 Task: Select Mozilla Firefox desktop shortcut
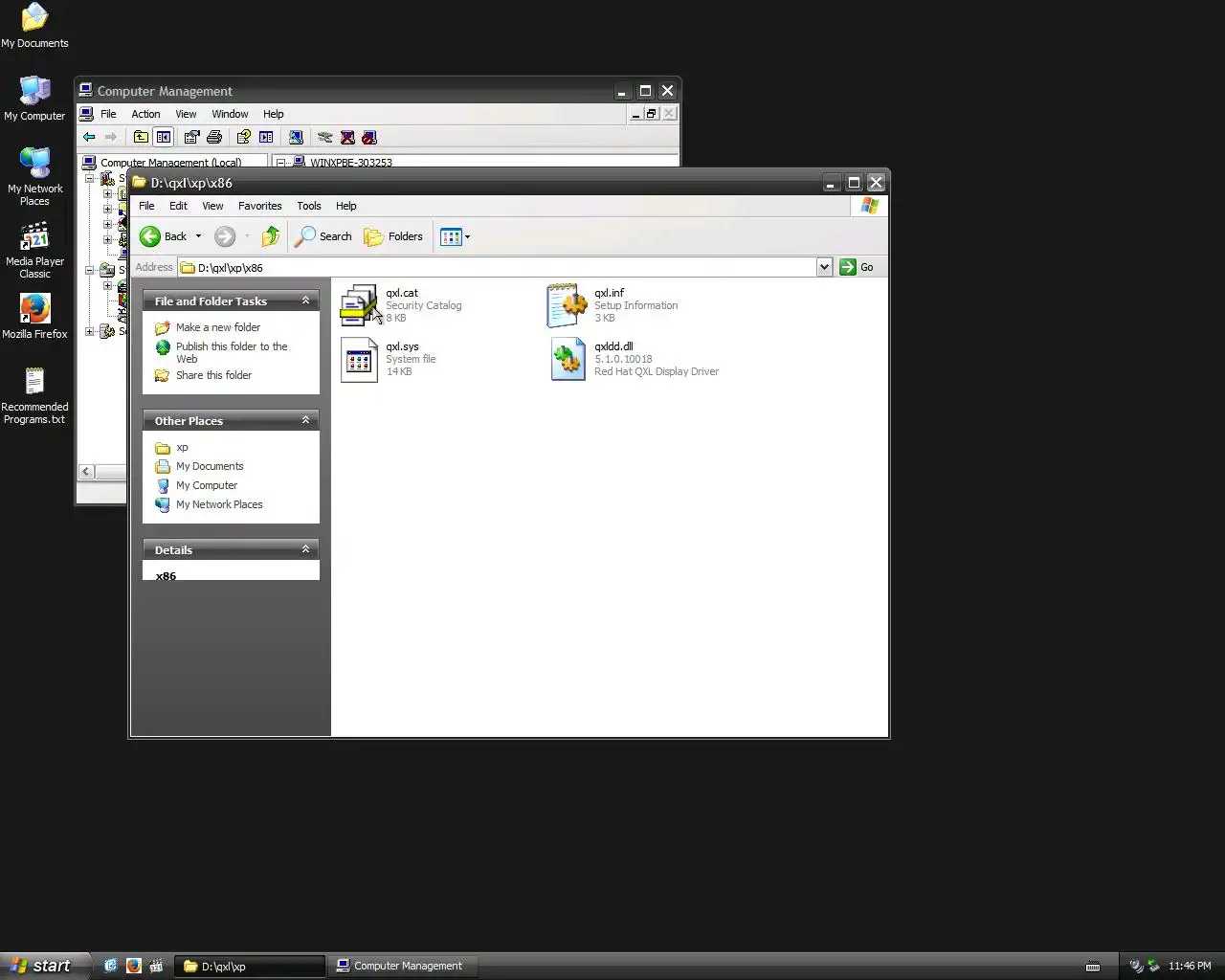[34, 317]
